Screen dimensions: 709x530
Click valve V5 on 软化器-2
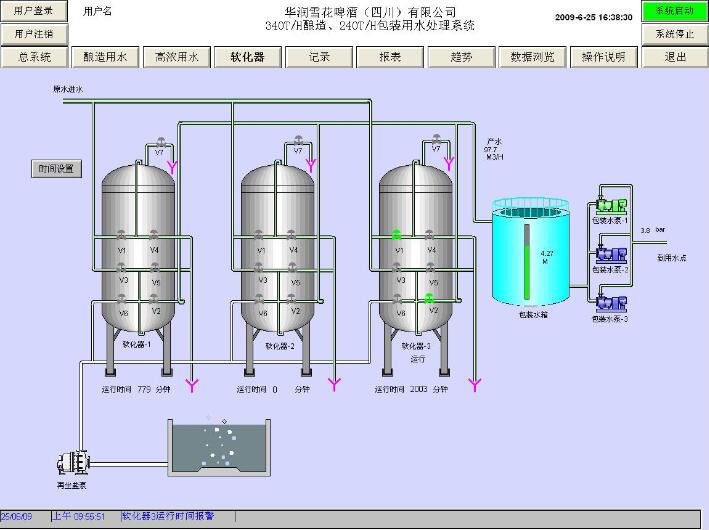pyautogui.click(x=292, y=267)
